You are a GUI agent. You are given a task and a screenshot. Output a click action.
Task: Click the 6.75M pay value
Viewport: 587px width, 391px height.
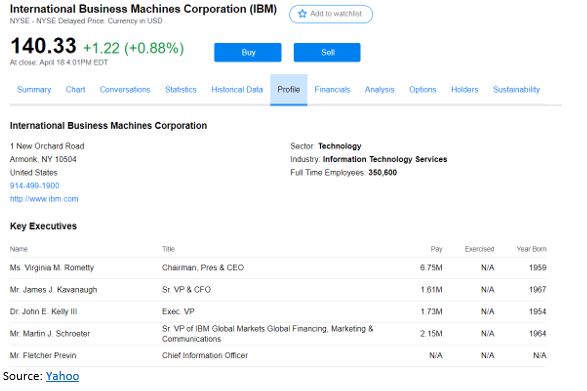431,268
